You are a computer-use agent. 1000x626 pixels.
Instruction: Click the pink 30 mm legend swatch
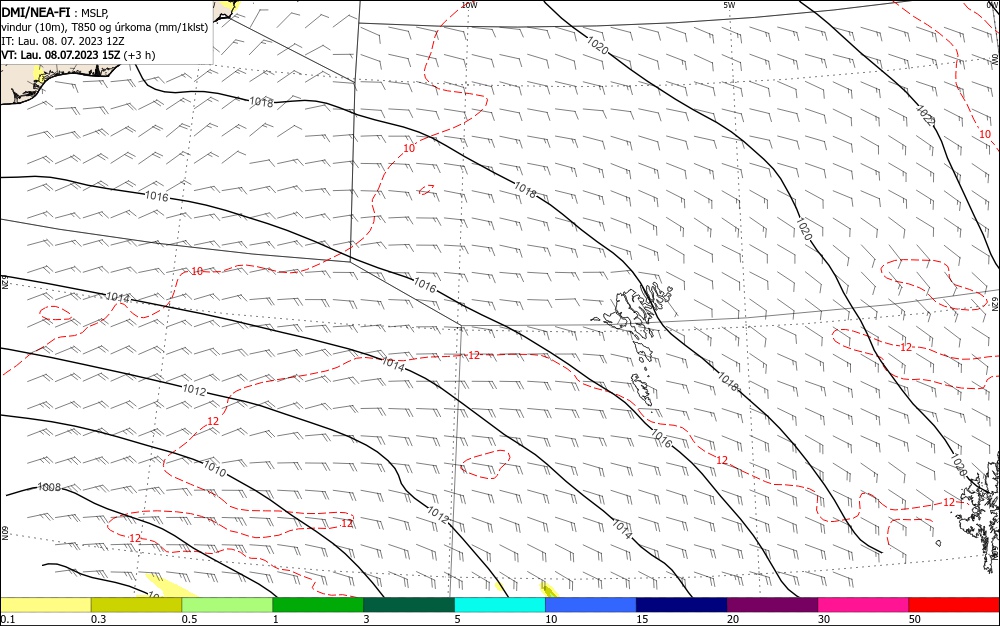[x=864, y=605]
